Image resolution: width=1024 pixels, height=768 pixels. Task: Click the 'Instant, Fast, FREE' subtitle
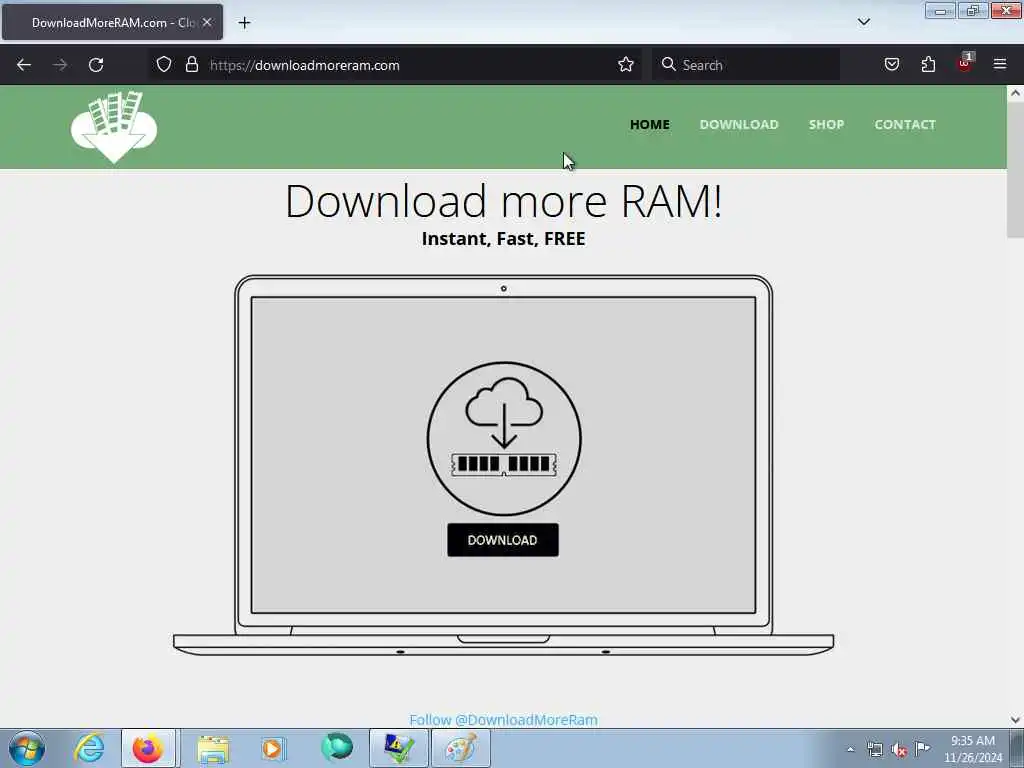[x=504, y=239]
